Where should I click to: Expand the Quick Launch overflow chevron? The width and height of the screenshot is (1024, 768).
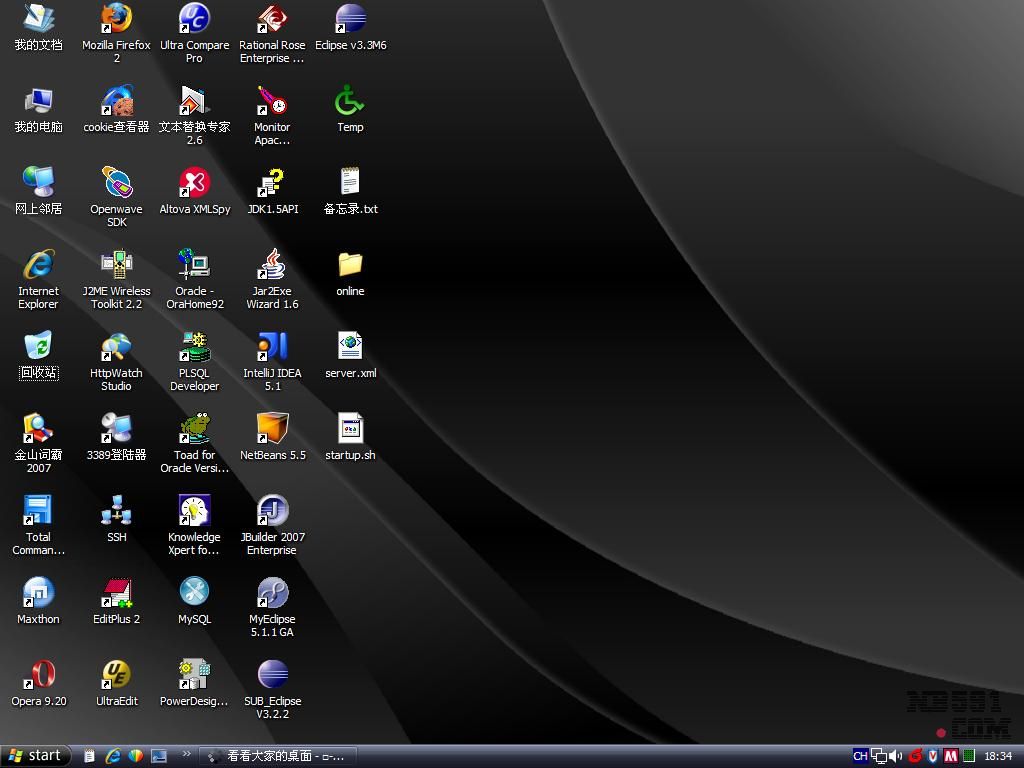tap(186, 755)
